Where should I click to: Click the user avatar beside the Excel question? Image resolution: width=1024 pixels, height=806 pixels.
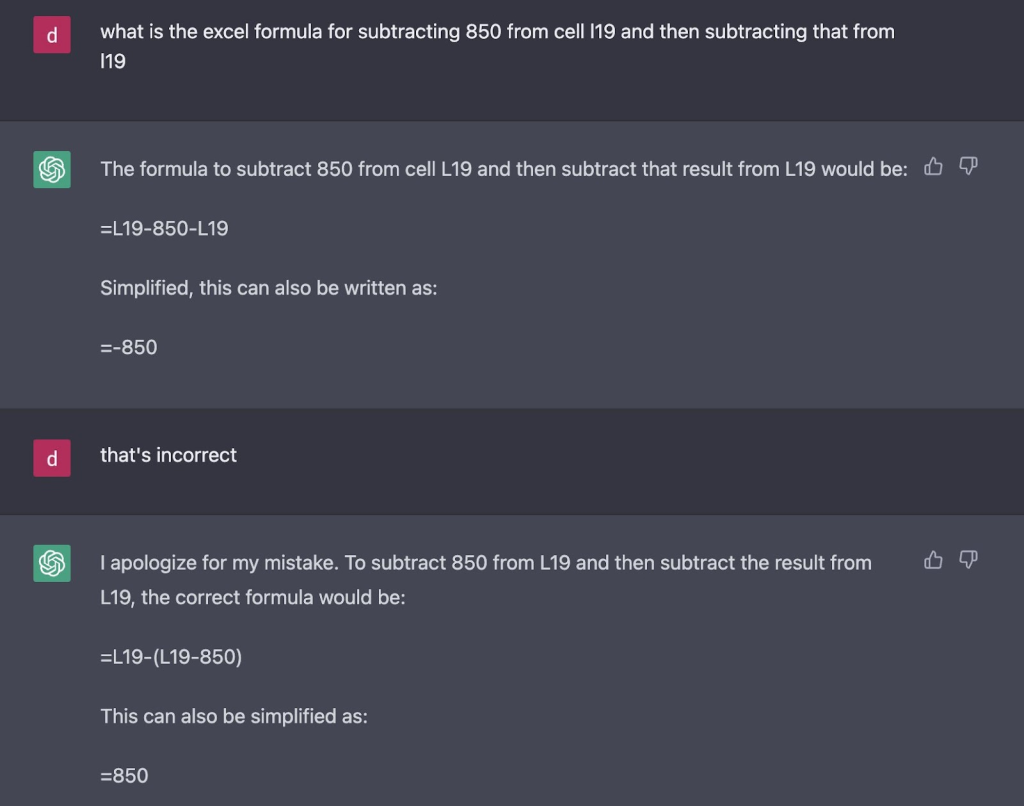52,36
